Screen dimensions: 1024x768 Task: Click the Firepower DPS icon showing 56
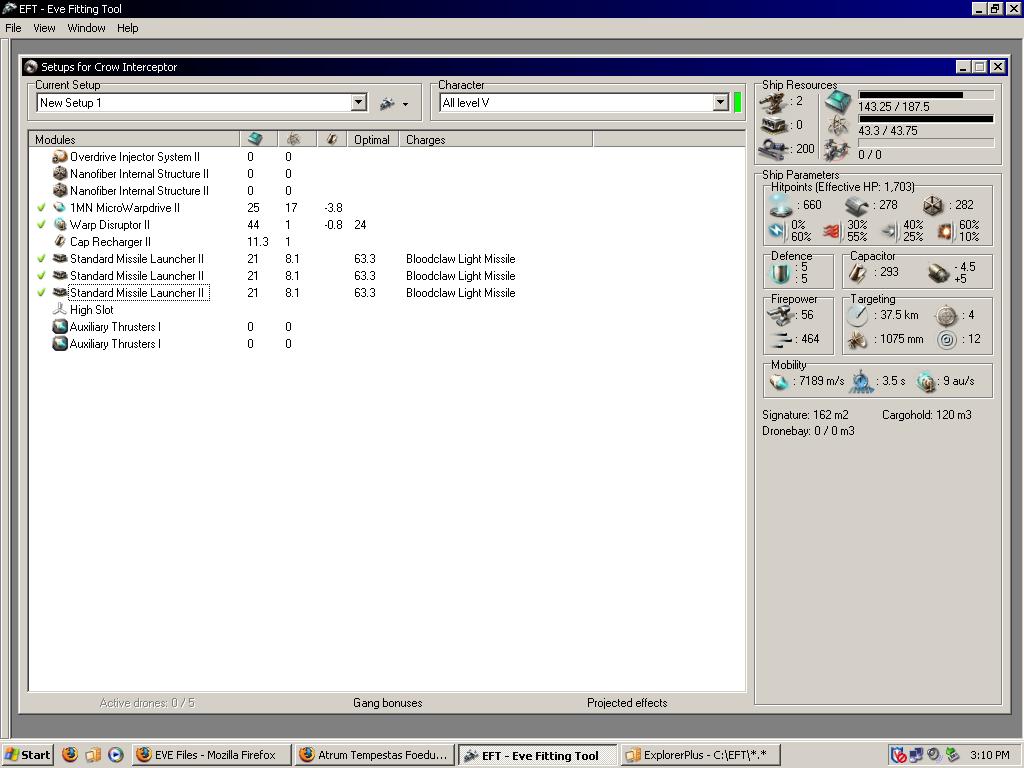(779, 315)
